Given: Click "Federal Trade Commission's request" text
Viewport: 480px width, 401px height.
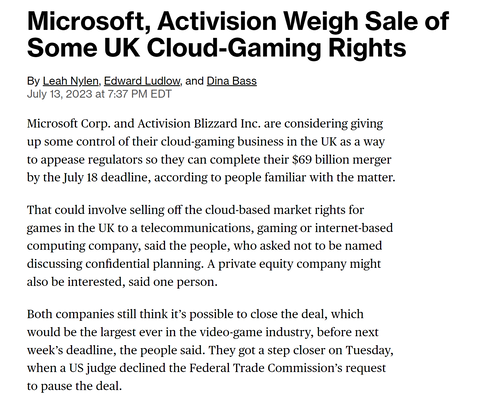Looking at the screenshot, I should pyautogui.click(x=288, y=368).
